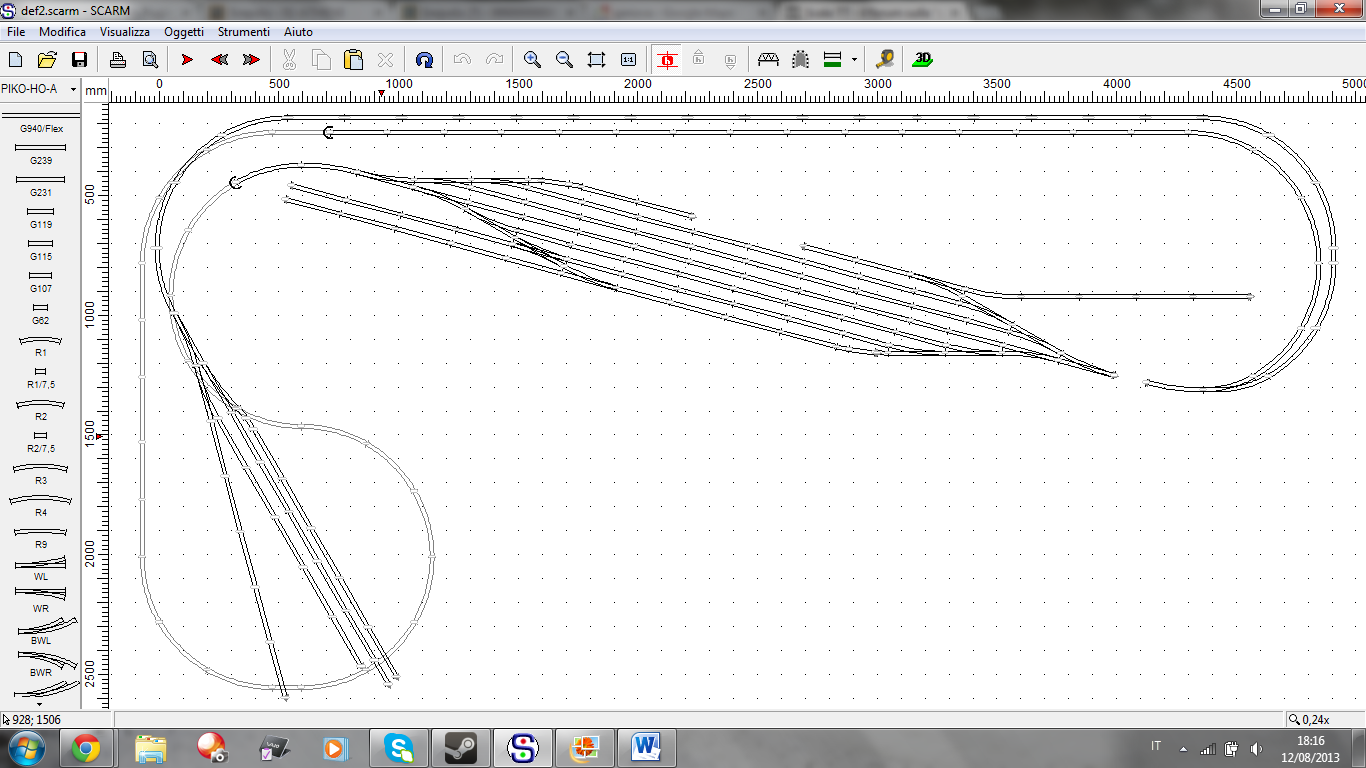Redo the last action
Screen dimensions: 1366x768
click(494, 60)
